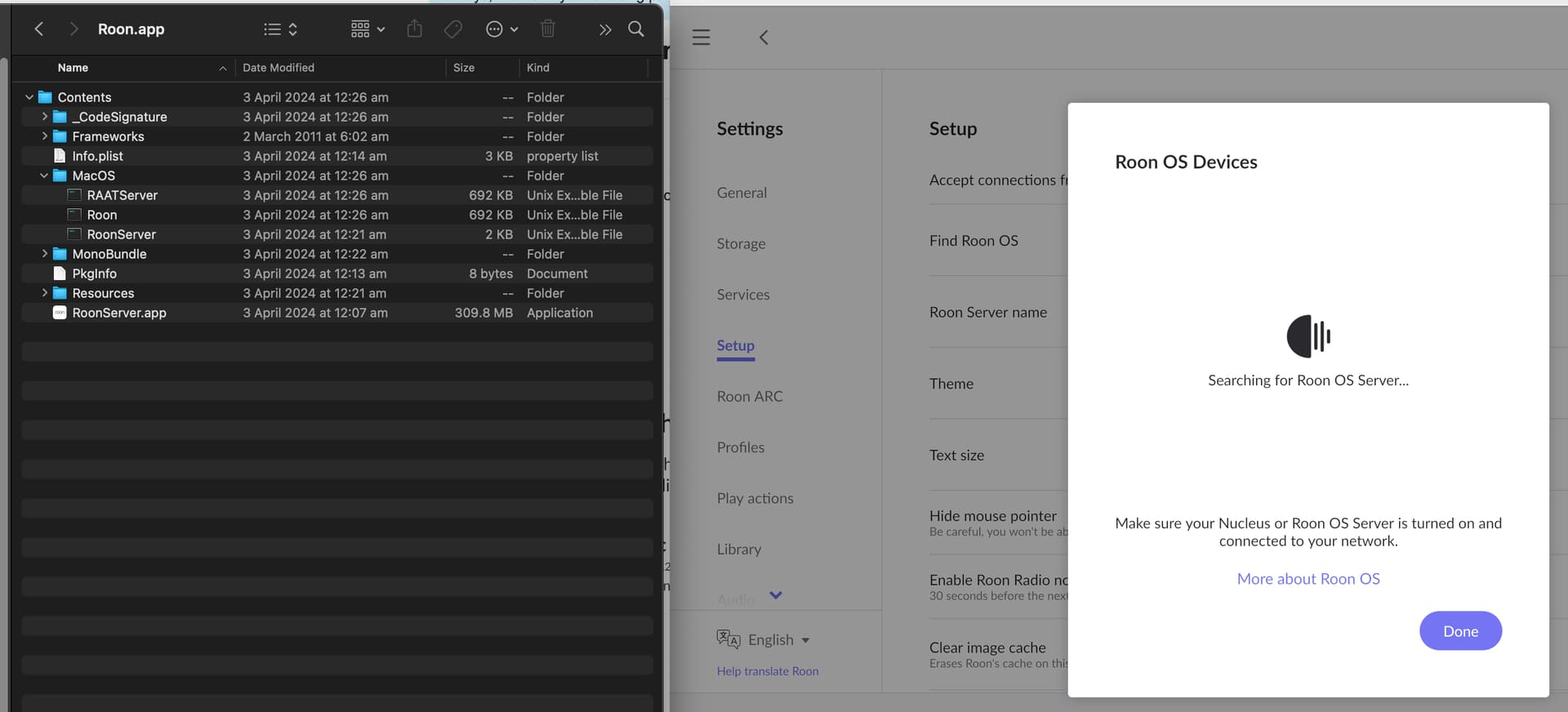1568x712 pixels.
Task: Click Finder Trash toolbar icon
Action: [548, 29]
